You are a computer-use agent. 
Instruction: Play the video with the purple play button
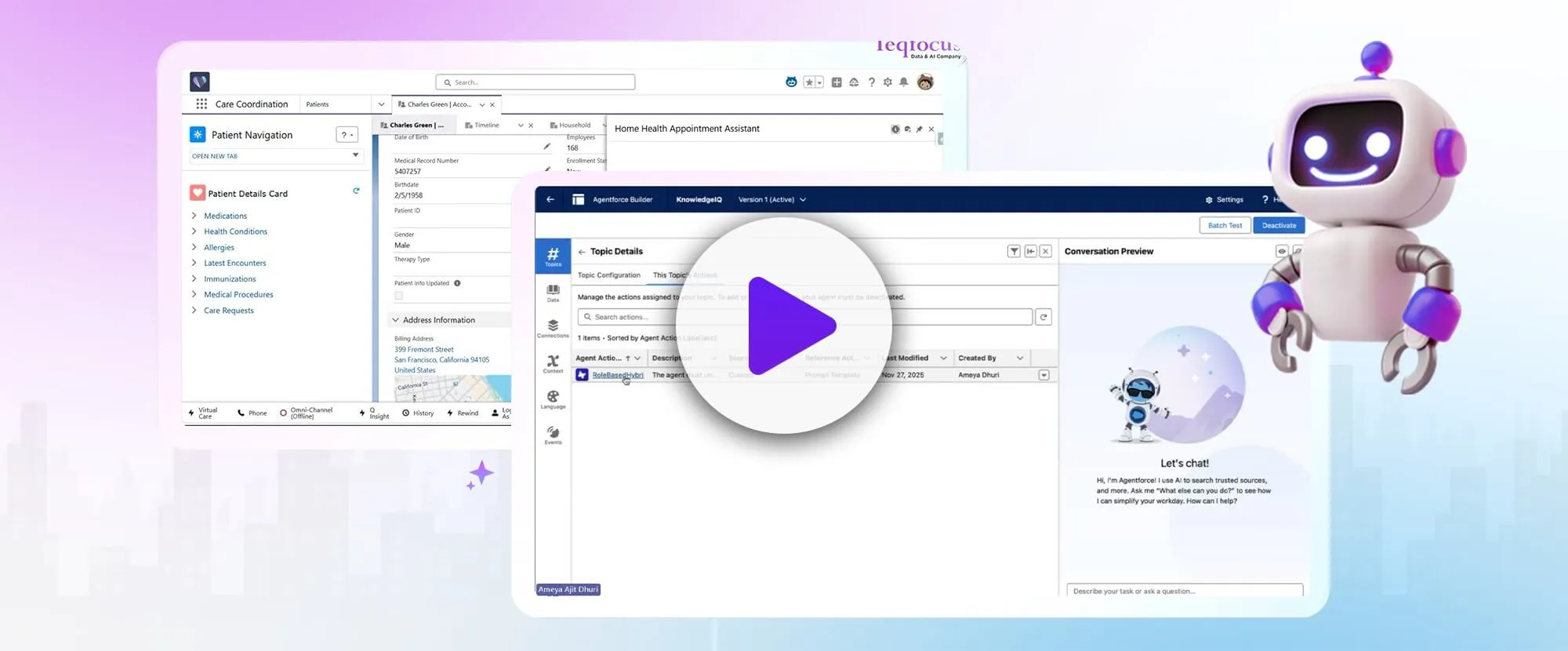pyautogui.click(x=785, y=325)
